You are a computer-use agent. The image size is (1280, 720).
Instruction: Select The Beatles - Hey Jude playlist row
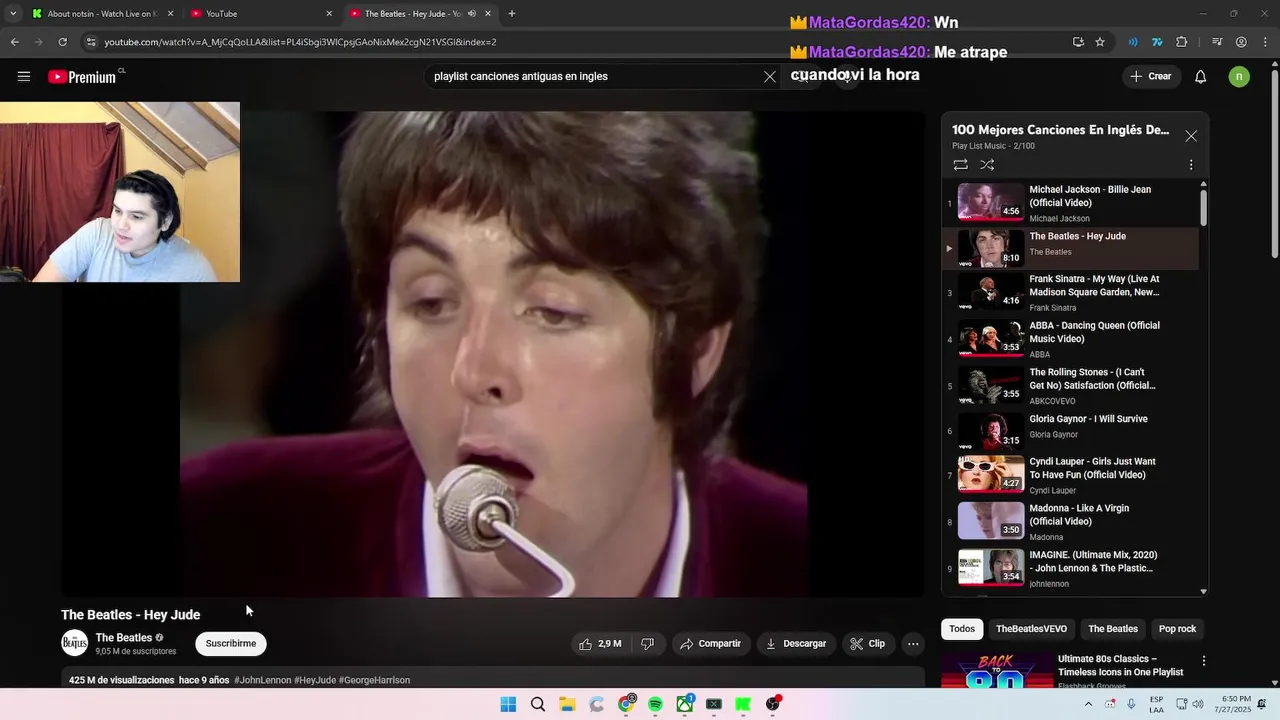(1072, 248)
